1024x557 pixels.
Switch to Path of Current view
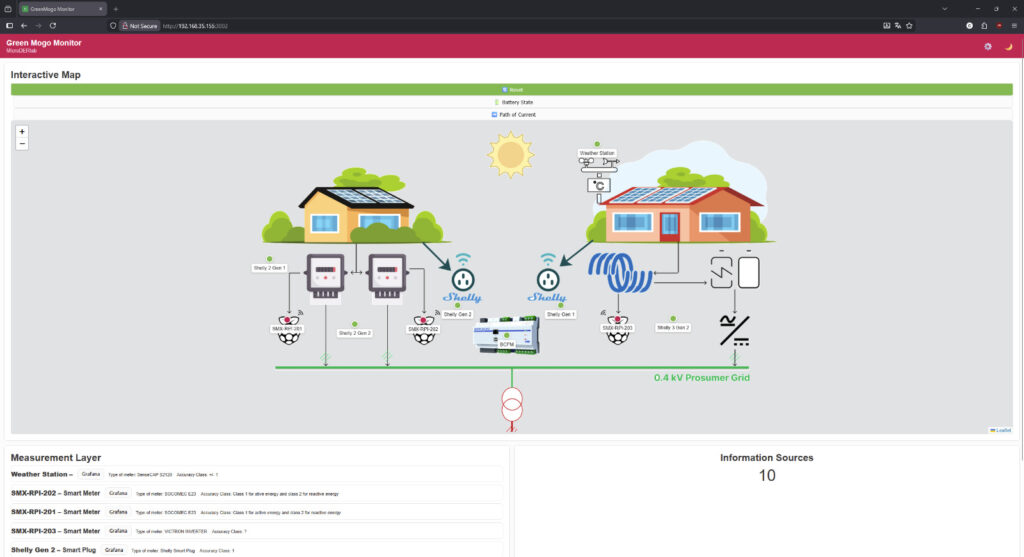[x=512, y=115]
